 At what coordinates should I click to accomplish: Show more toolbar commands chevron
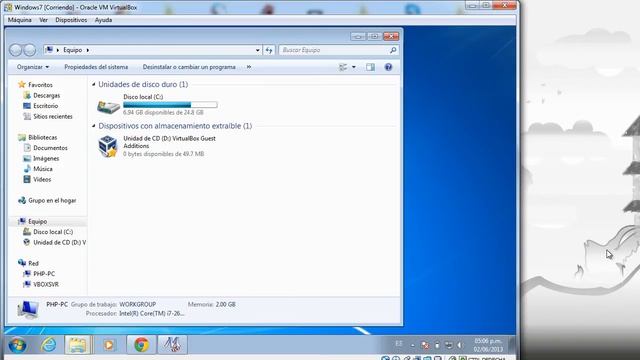point(249,67)
